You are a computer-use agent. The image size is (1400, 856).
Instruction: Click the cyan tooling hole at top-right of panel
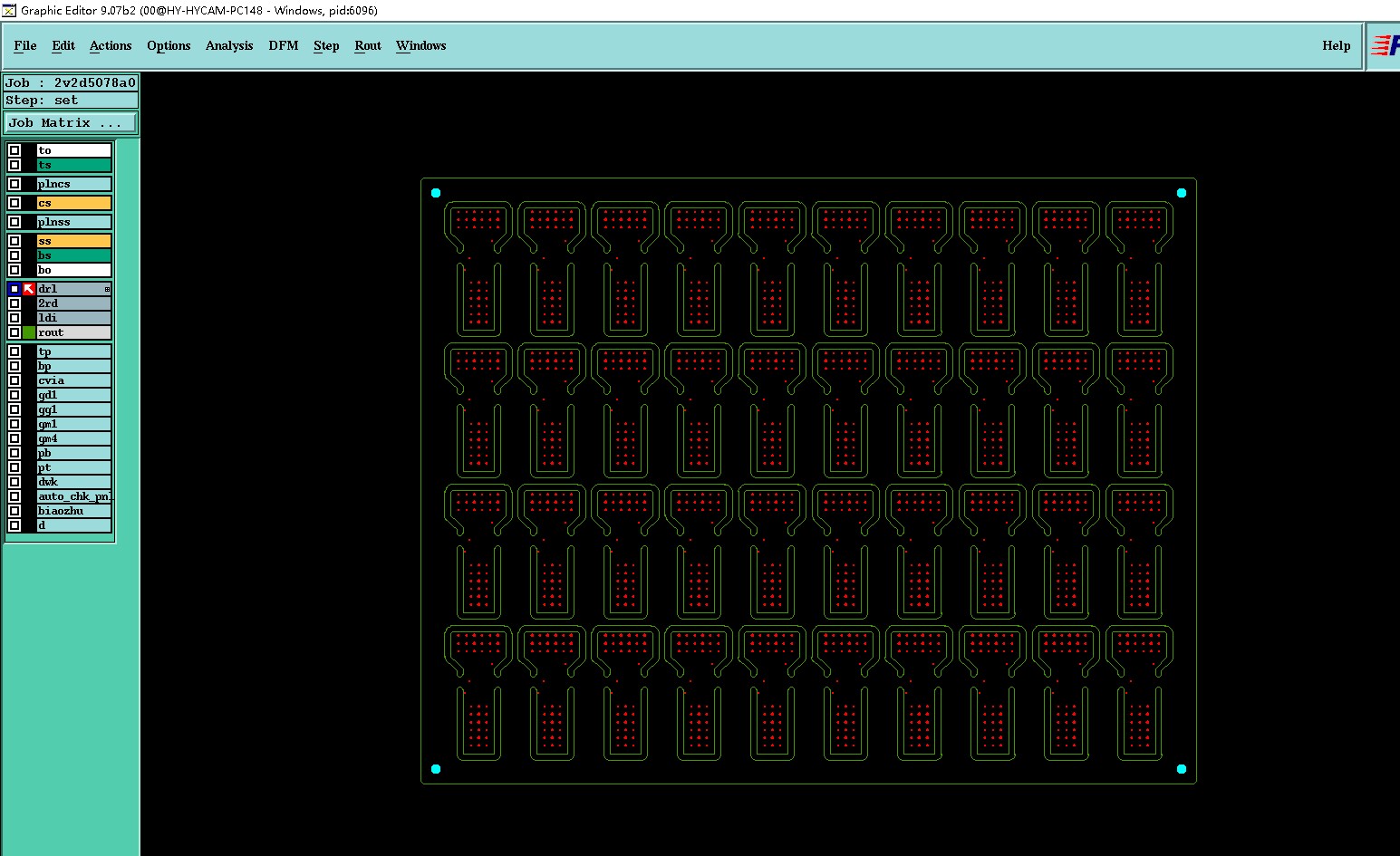[x=1182, y=193]
